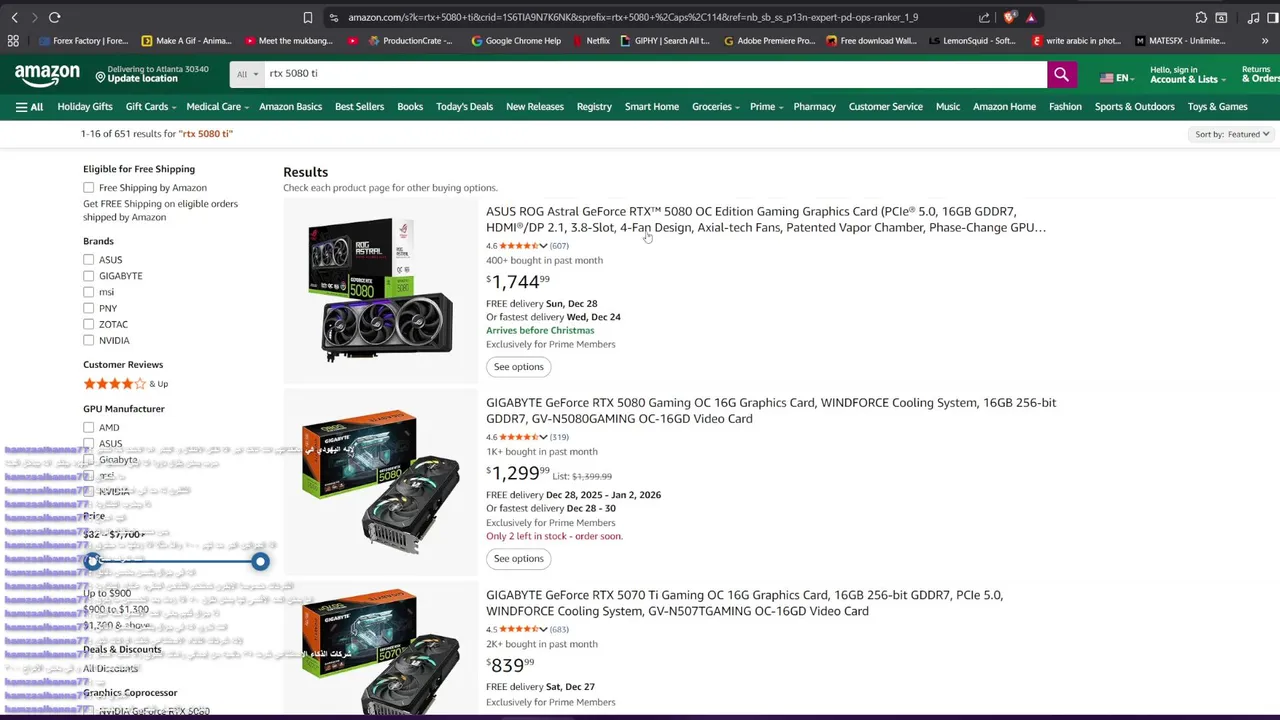Check the GIGABYTE brand filter
Image resolution: width=1280 pixels, height=720 pixels.
tap(89, 276)
